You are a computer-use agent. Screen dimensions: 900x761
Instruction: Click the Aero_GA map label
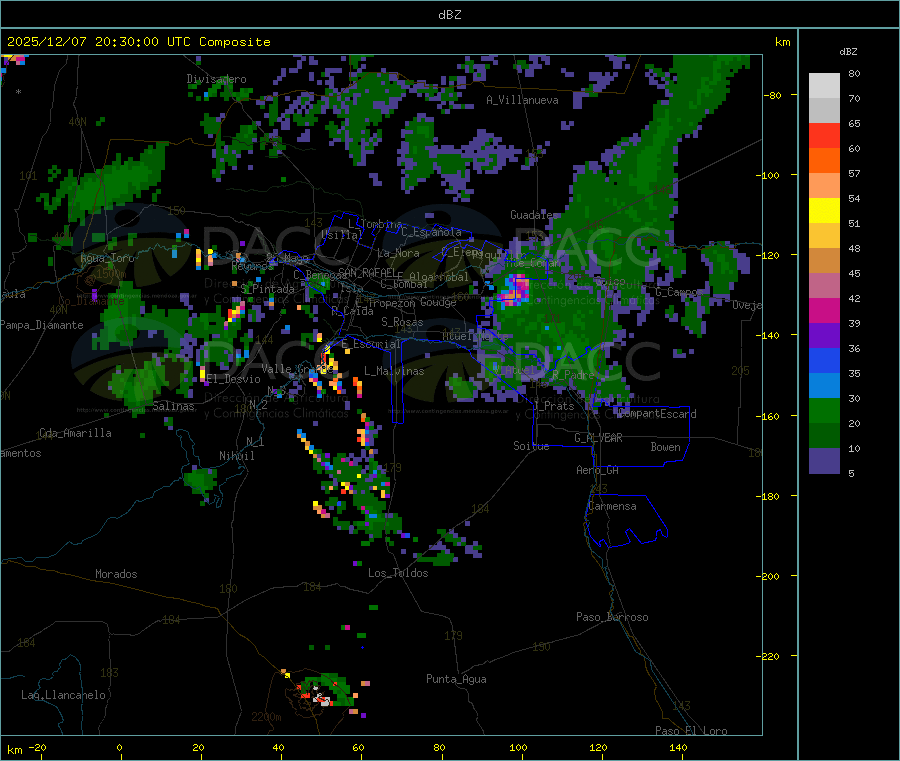[x=598, y=470]
